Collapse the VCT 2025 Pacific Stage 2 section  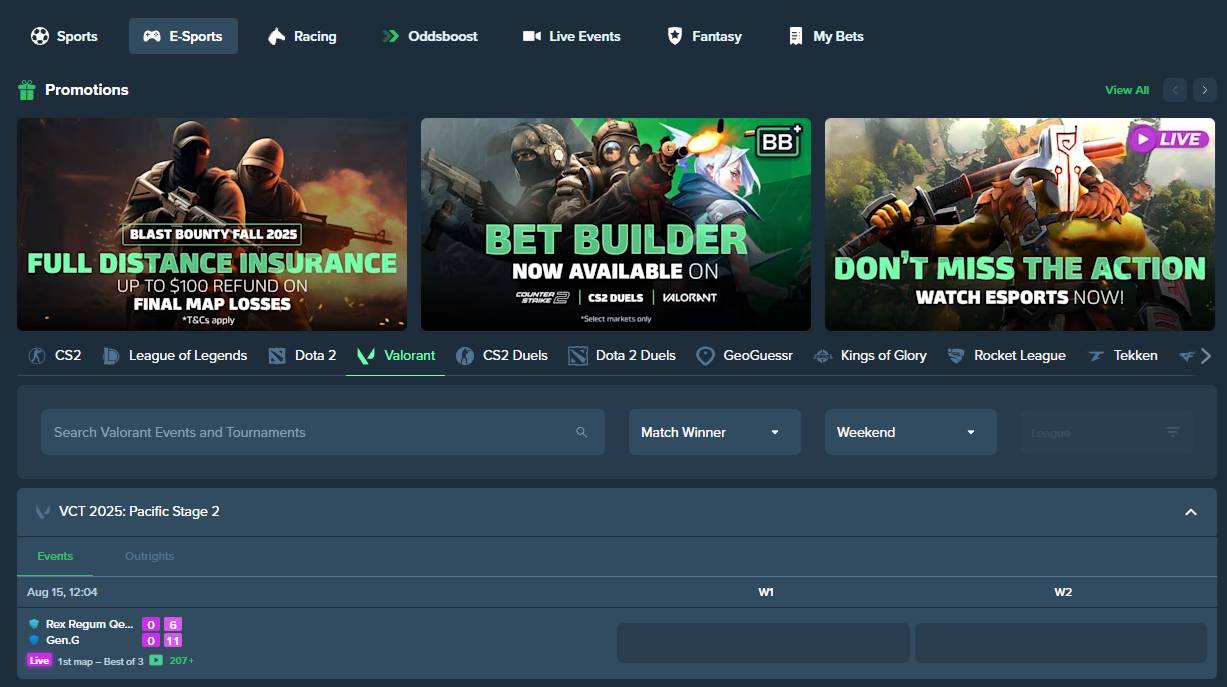tap(1191, 512)
